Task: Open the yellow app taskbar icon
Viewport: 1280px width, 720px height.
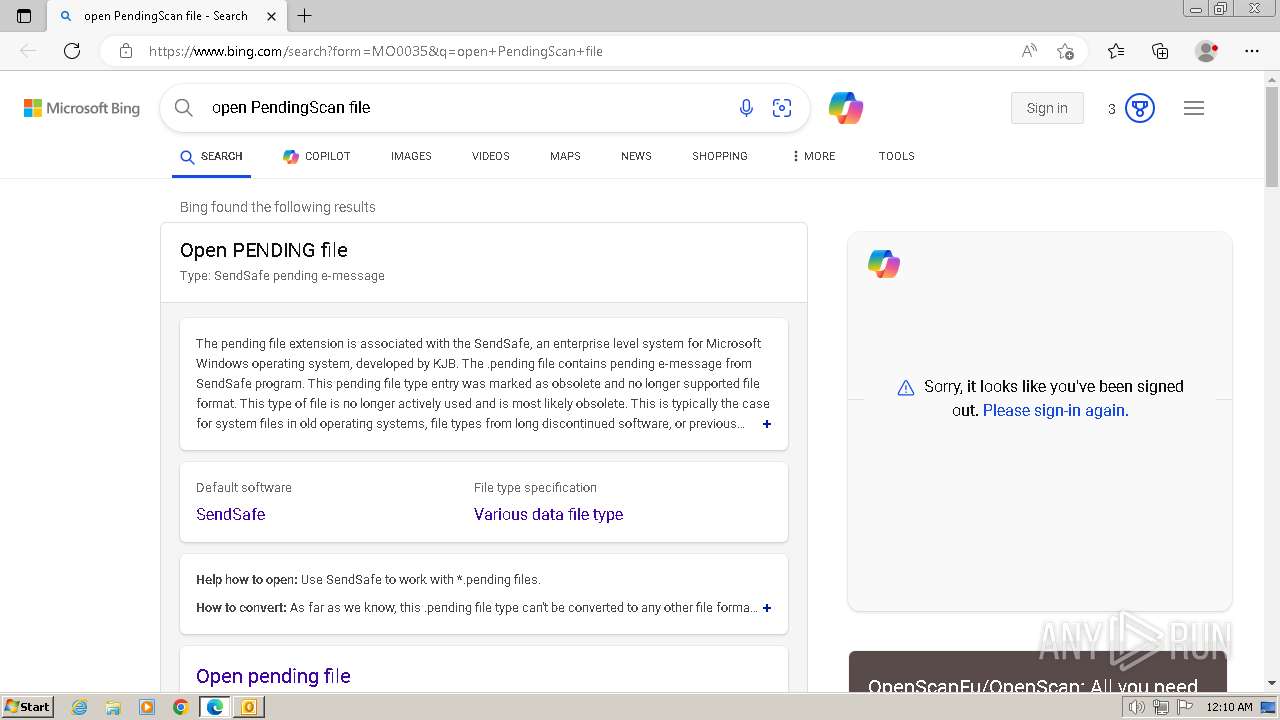Action: pyautogui.click(x=249, y=707)
